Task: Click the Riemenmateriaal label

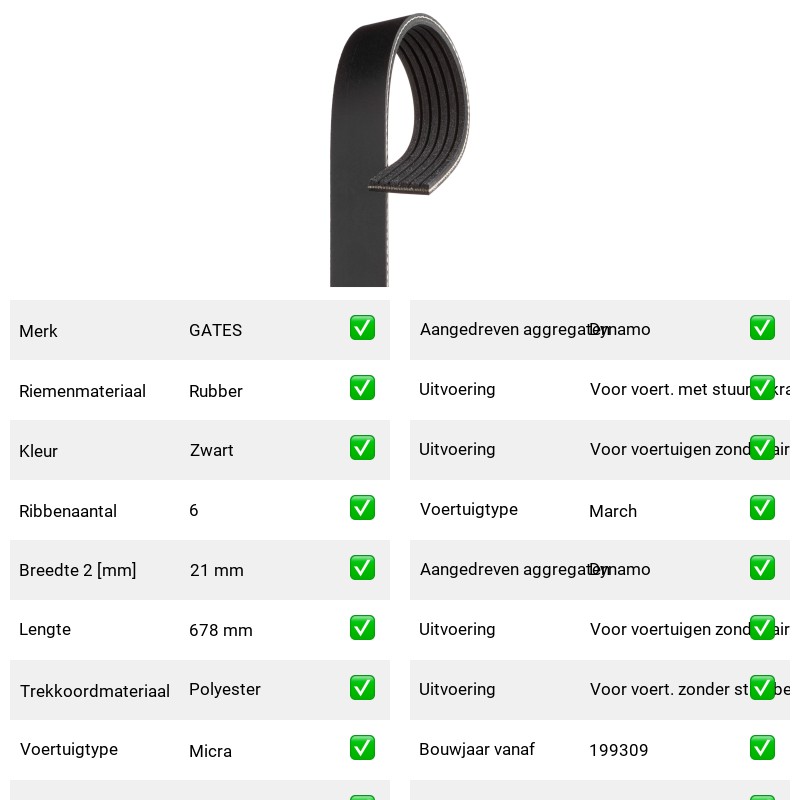Action: [x=82, y=391]
